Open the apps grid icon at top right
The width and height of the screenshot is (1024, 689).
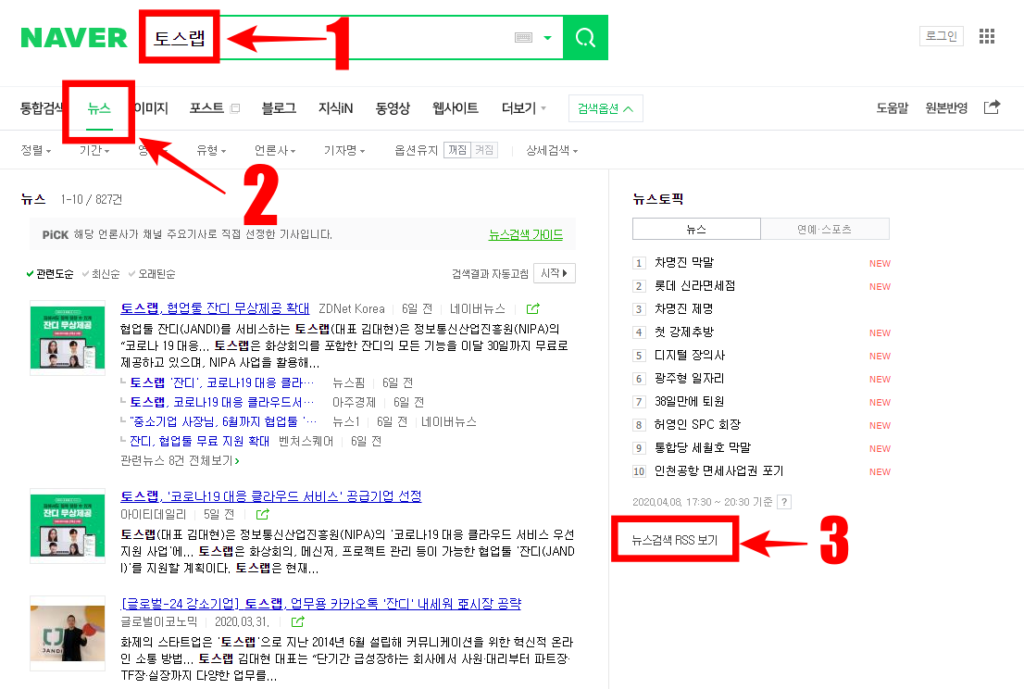point(987,37)
